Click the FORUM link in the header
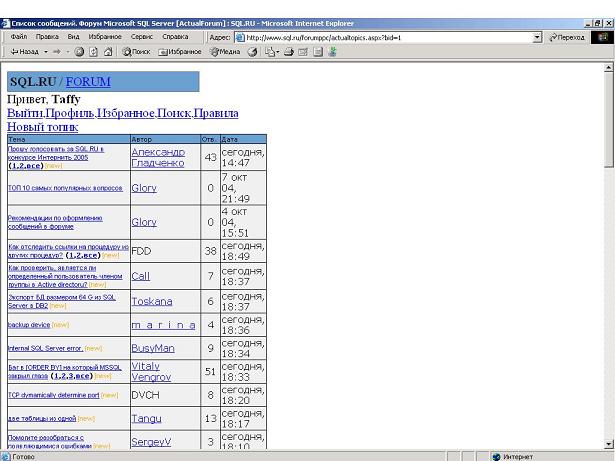Screen dimensions: 615x461 pos(88,82)
